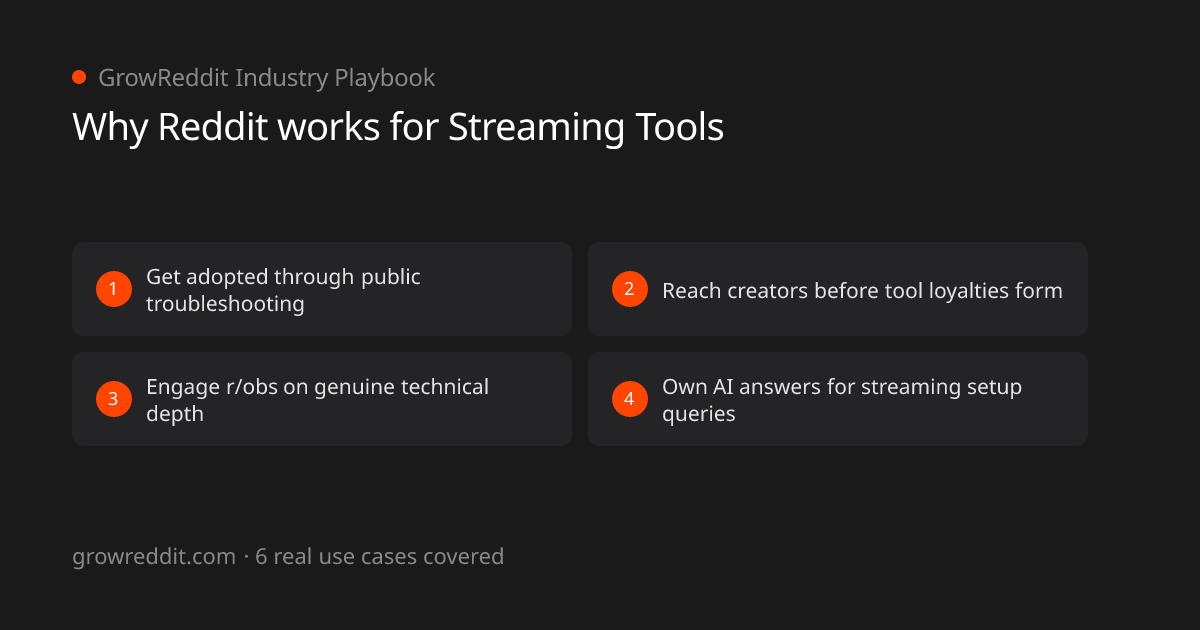The width and height of the screenshot is (1200, 630).
Task: Open 'Engage r/obs on genuine technical depth' card
Action: pyautogui.click(x=322, y=399)
